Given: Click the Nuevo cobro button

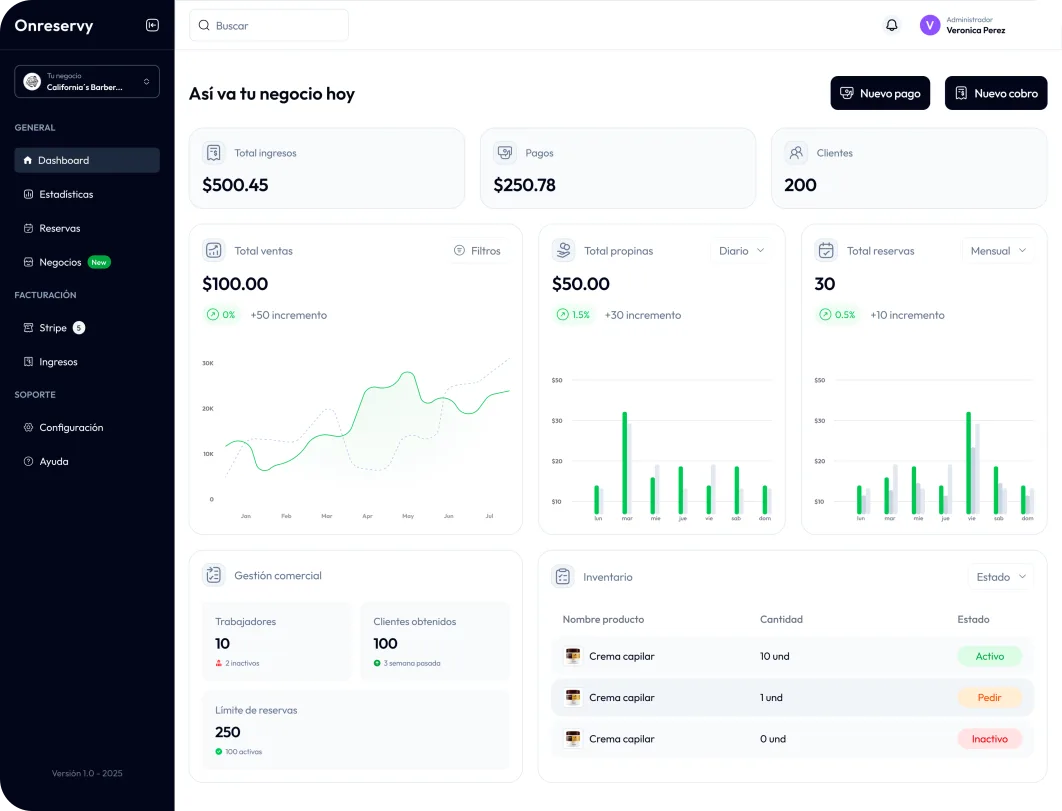Looking at the screenshot, I should click(x=996, y=92).
